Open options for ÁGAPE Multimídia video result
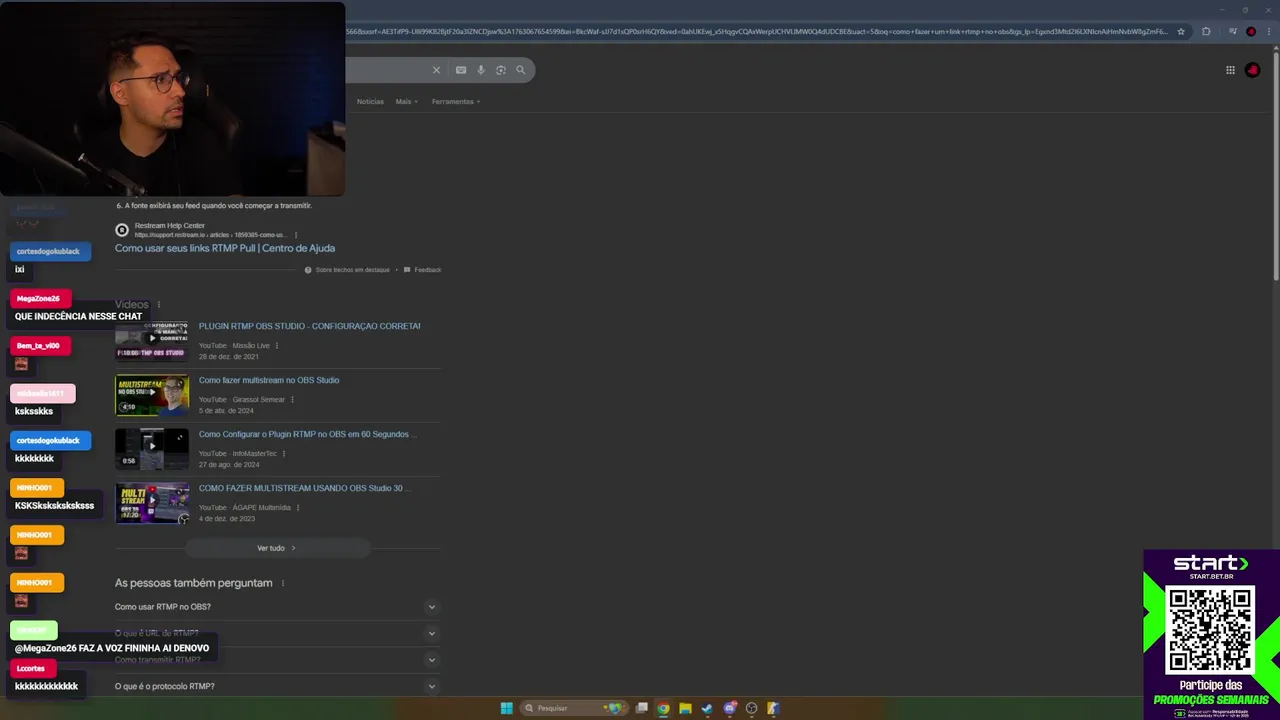 [297, 508]
